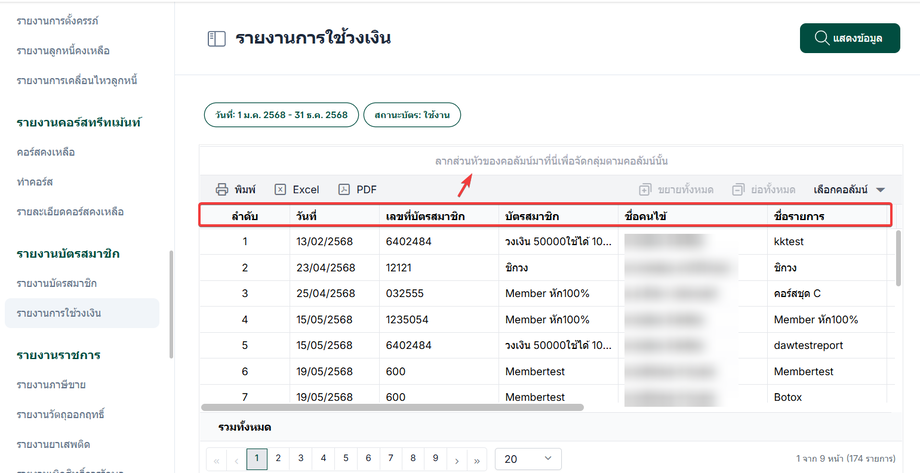Sort by เลขที่บัตรสมาชิก column header
This screenshot has width=920, height=473.
pos(439,216)
